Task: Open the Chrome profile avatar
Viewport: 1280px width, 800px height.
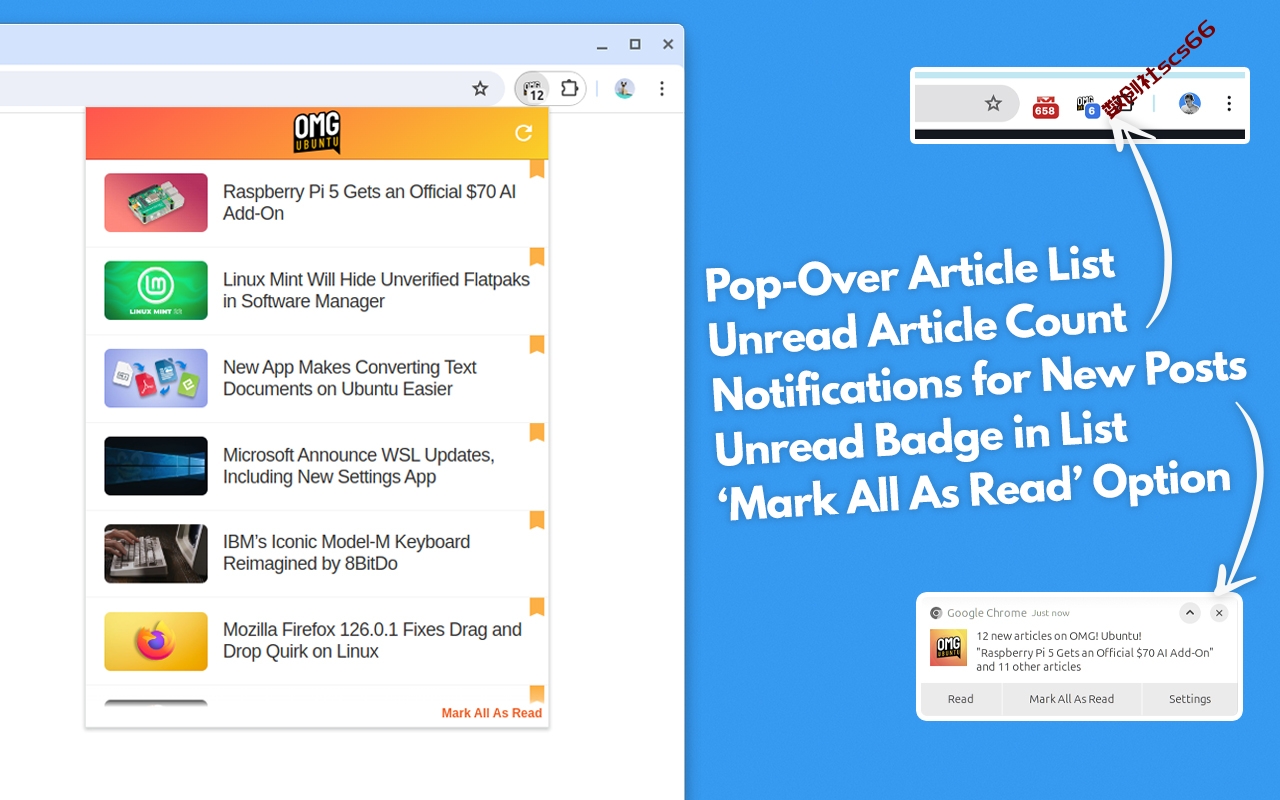Action: [625, 89]
